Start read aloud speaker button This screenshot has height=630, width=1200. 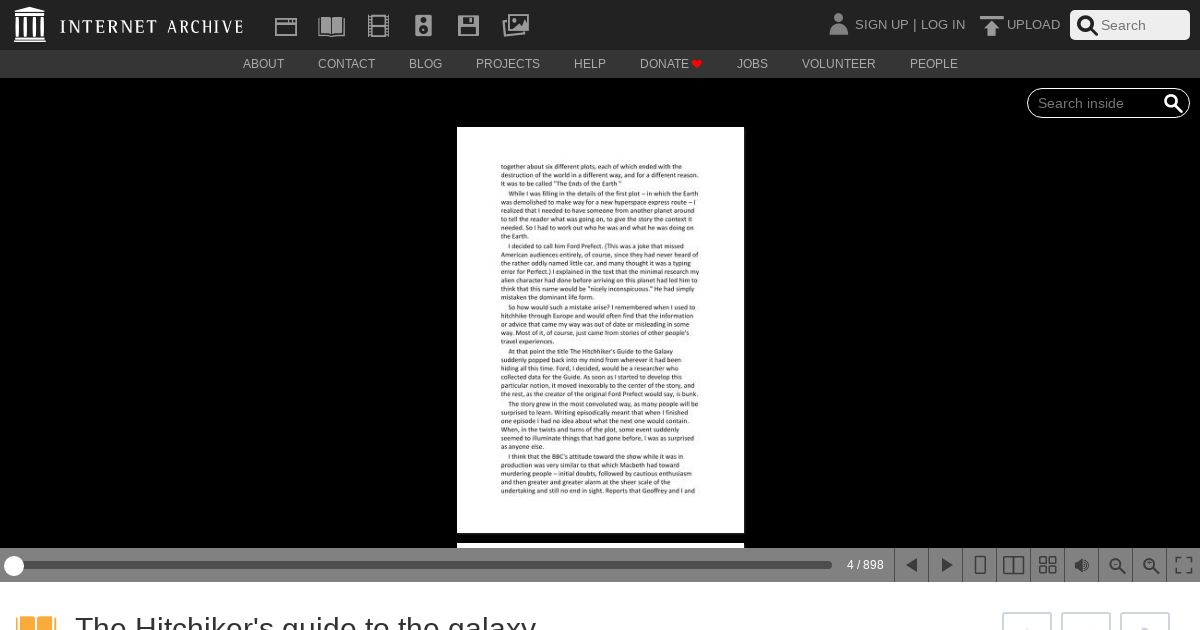[x=1082, y=565]
